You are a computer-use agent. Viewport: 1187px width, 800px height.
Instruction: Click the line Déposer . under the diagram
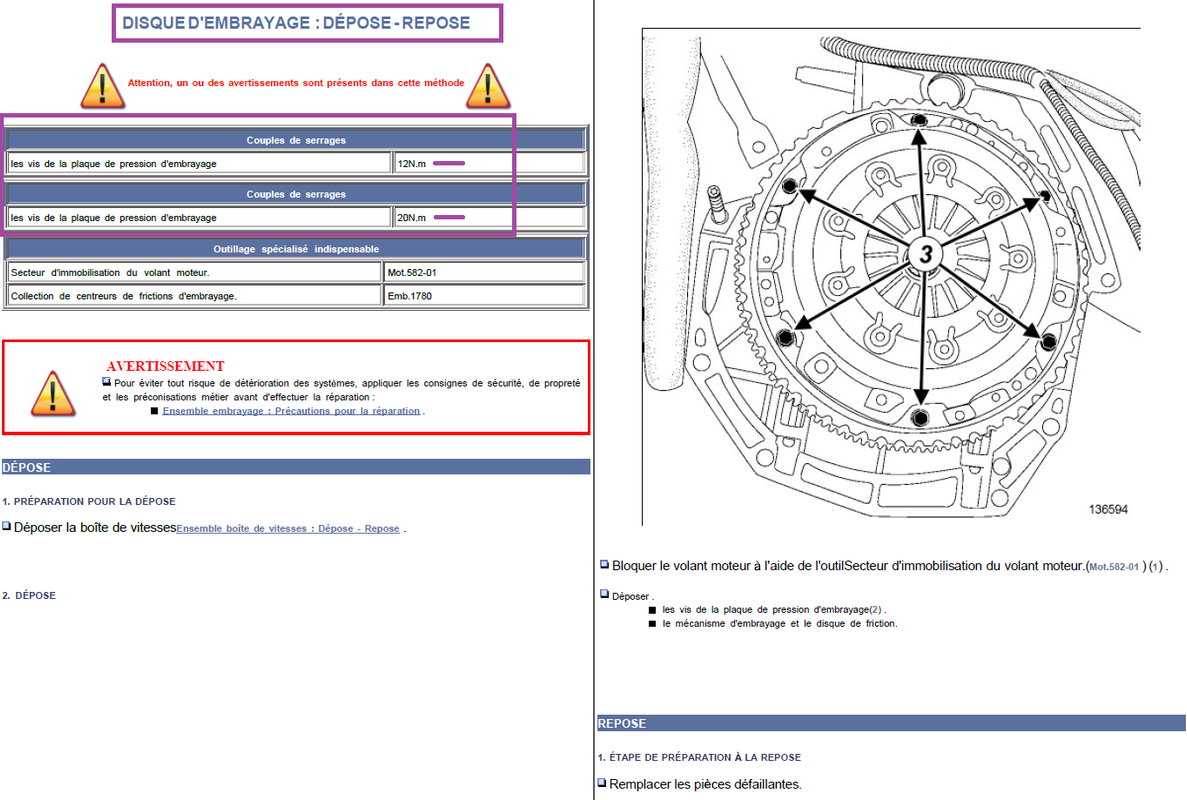[633, 596]
